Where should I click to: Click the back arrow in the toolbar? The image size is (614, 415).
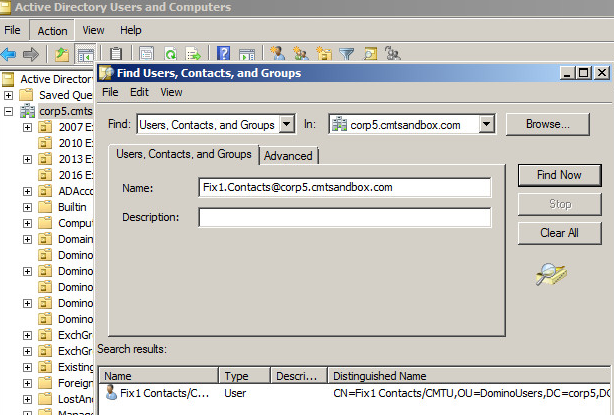[9, 54]
